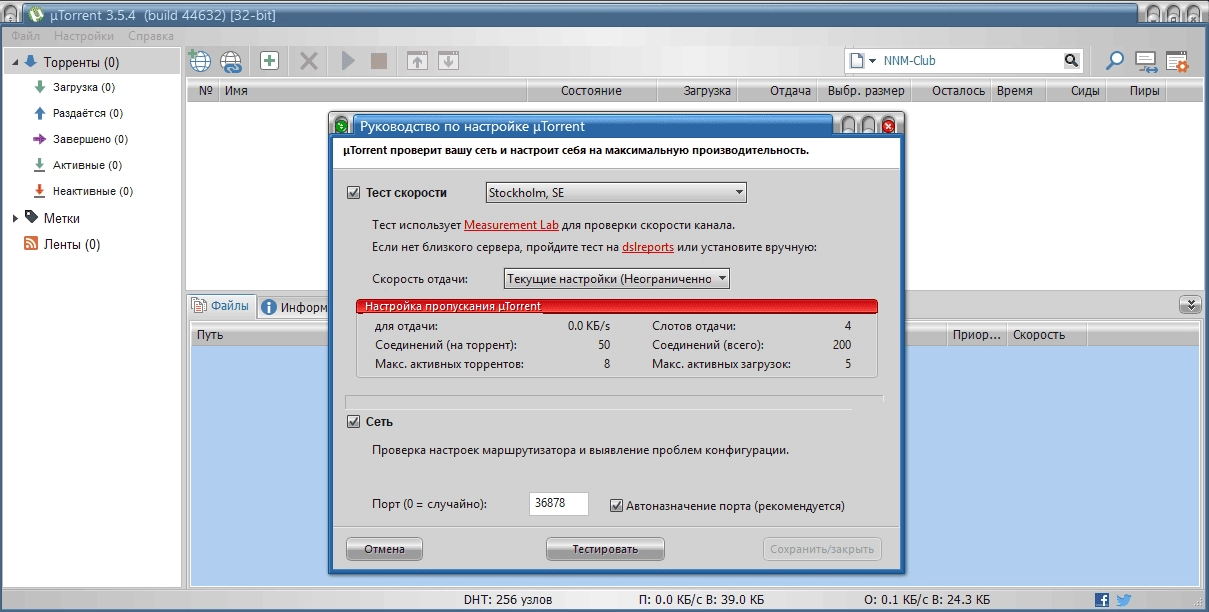Click the Remove torrent X icon
This screenshot has height=612, width=1209.
(x=309, y=61)
